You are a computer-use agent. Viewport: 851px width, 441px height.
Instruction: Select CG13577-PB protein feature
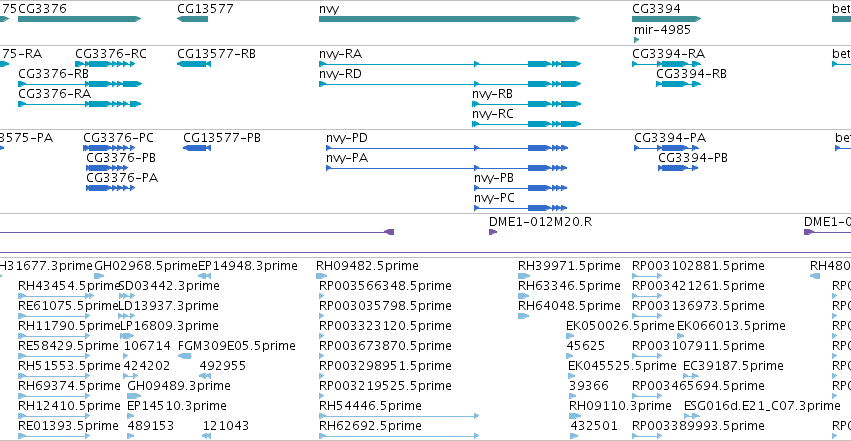pos(197,148)
